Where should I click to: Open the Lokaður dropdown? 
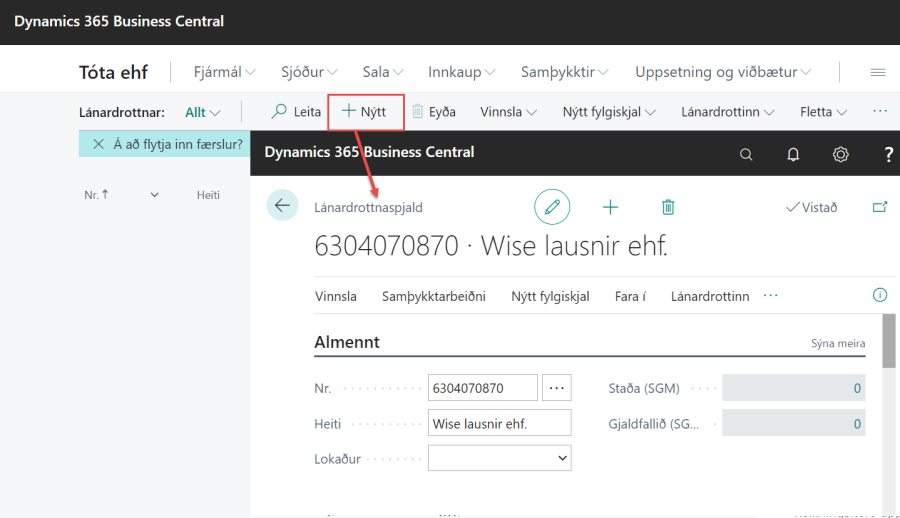click(499, 458)
